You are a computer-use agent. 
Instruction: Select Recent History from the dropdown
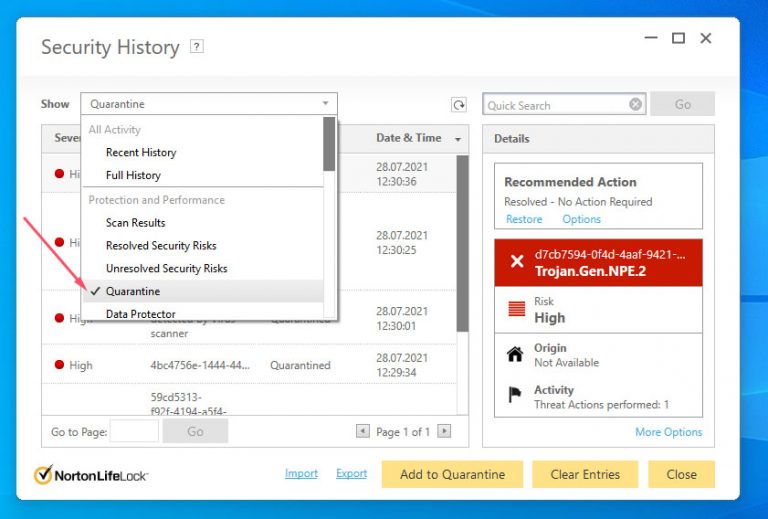coord(141,152)
